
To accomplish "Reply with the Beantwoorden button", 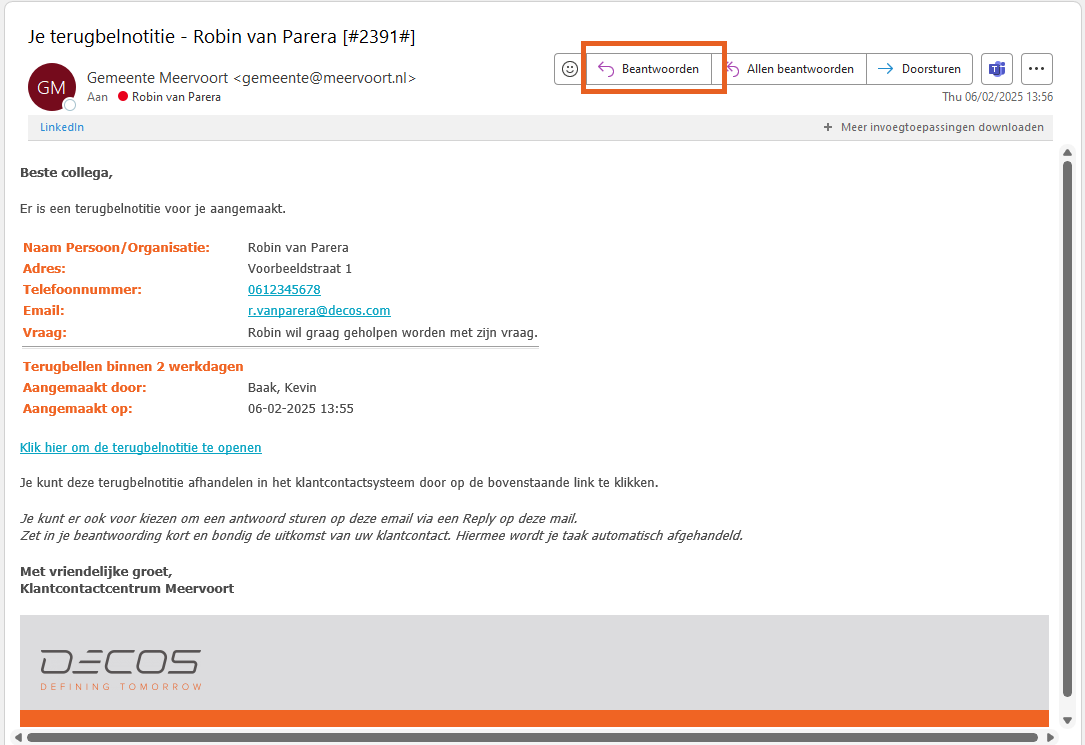I will [x=649, y=69].
